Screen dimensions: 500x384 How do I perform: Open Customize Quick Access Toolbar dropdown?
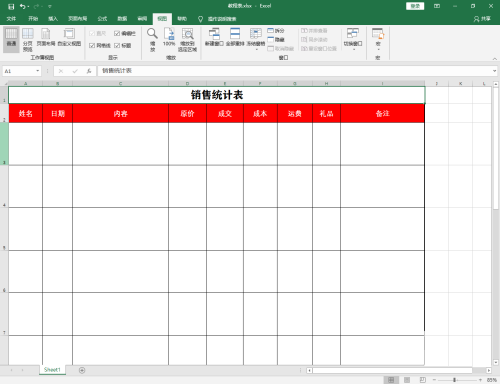pyautogui.click(x=50, y=6)
